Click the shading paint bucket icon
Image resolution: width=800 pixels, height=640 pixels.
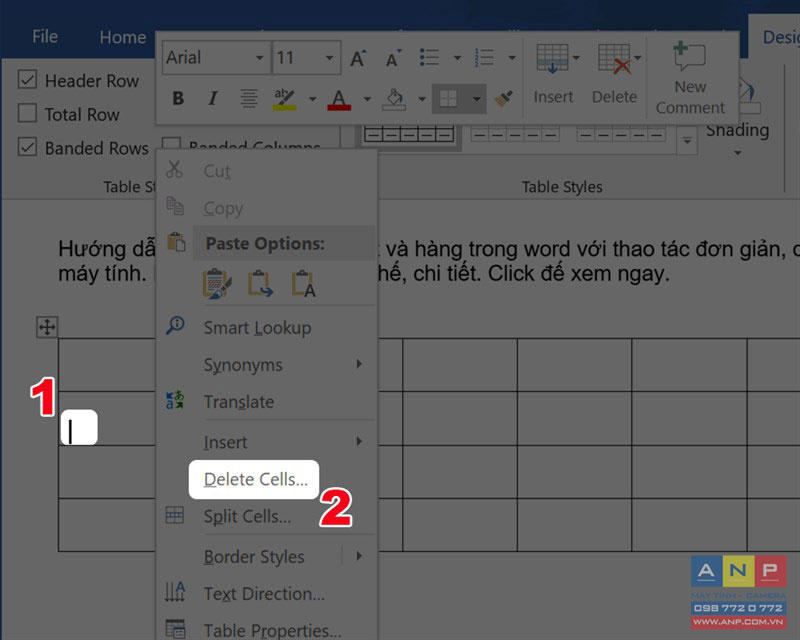(394, 99)
